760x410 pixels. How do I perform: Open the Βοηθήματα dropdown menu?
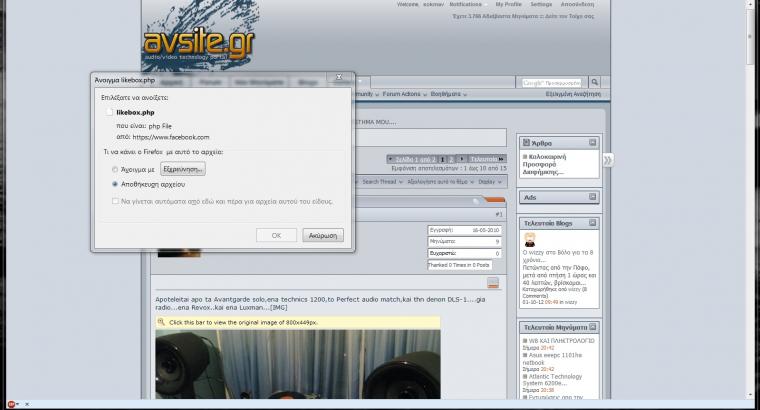click(x=448, y=94)
